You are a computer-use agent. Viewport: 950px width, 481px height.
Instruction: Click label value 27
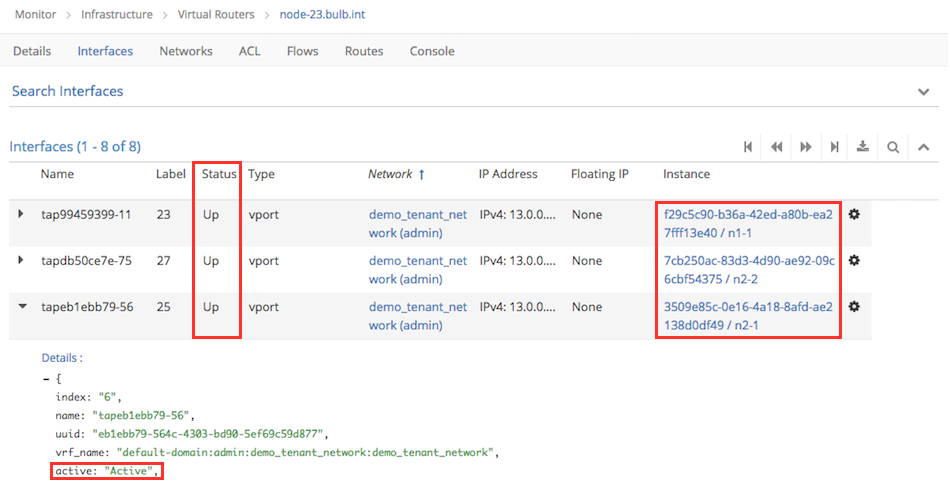click(164, 260)
